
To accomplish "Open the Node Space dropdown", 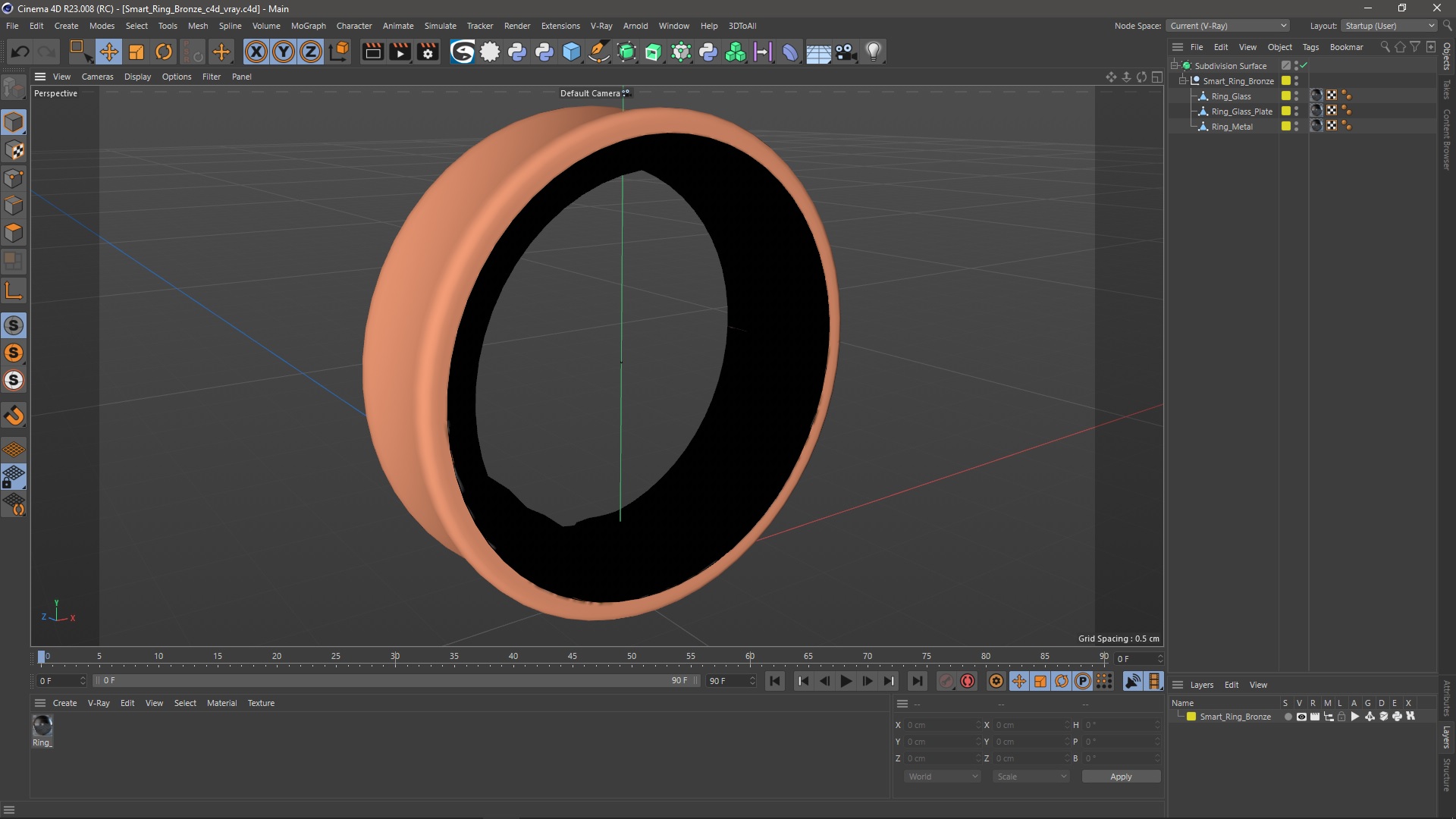I will (x=1228, y=26).
